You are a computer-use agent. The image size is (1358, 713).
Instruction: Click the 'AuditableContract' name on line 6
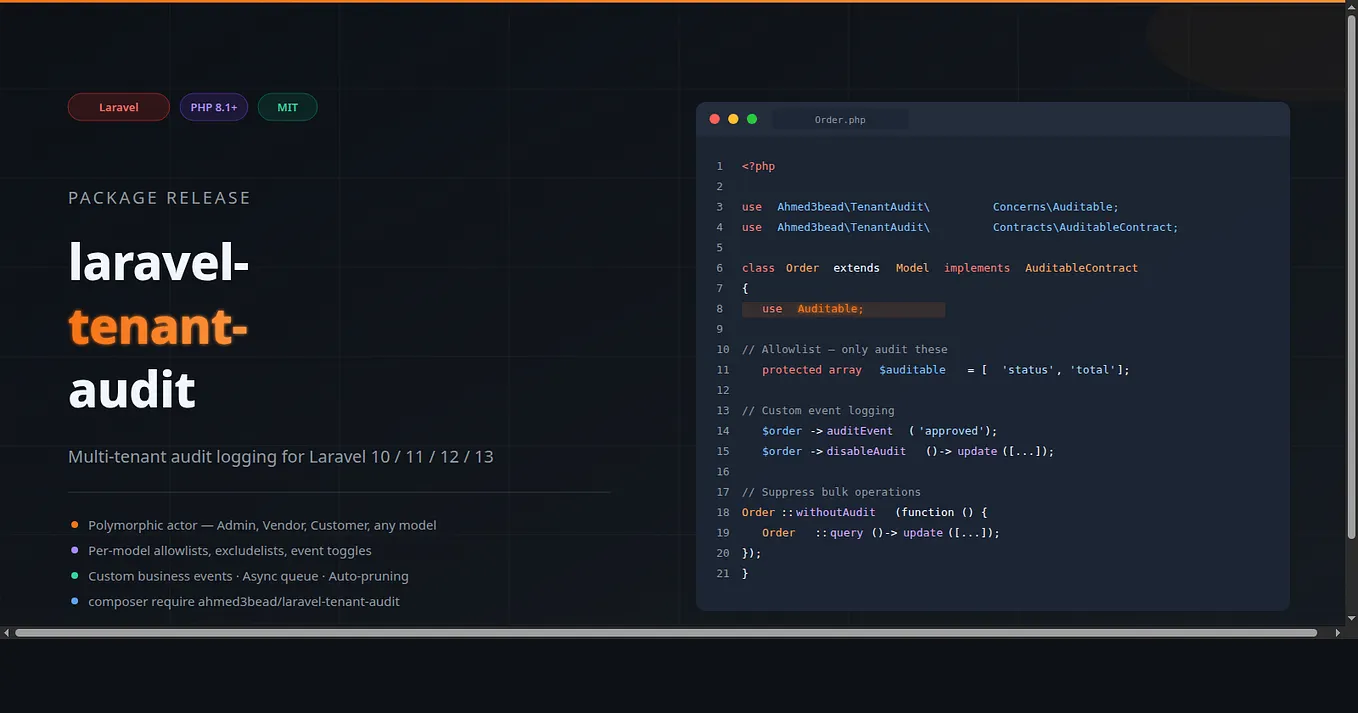click(x=1082, y=268)
